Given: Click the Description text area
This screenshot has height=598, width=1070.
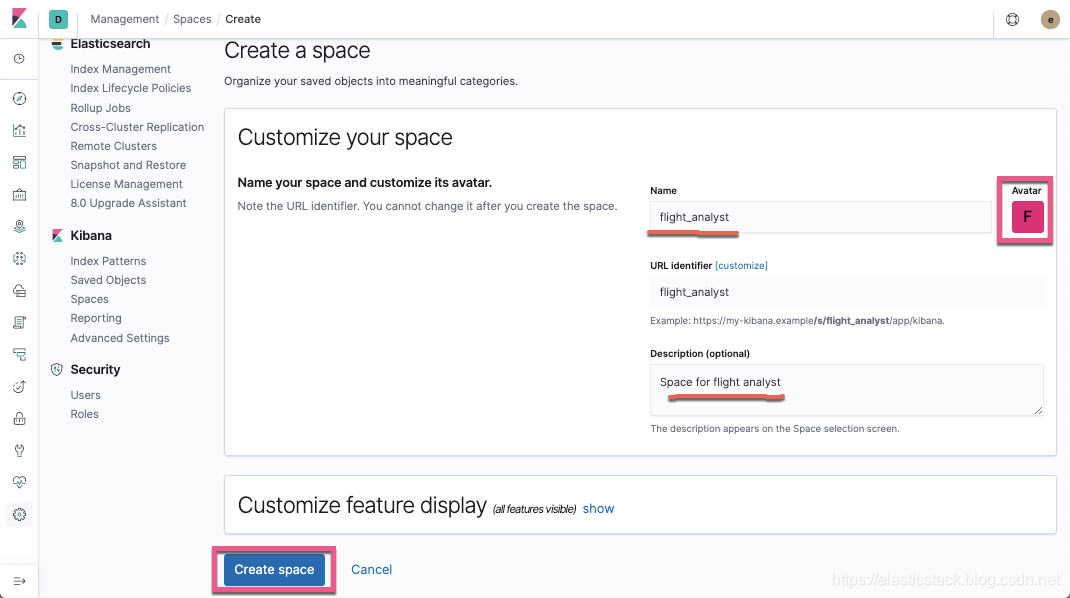Looking at the screenshot, I should coord(846,390).
